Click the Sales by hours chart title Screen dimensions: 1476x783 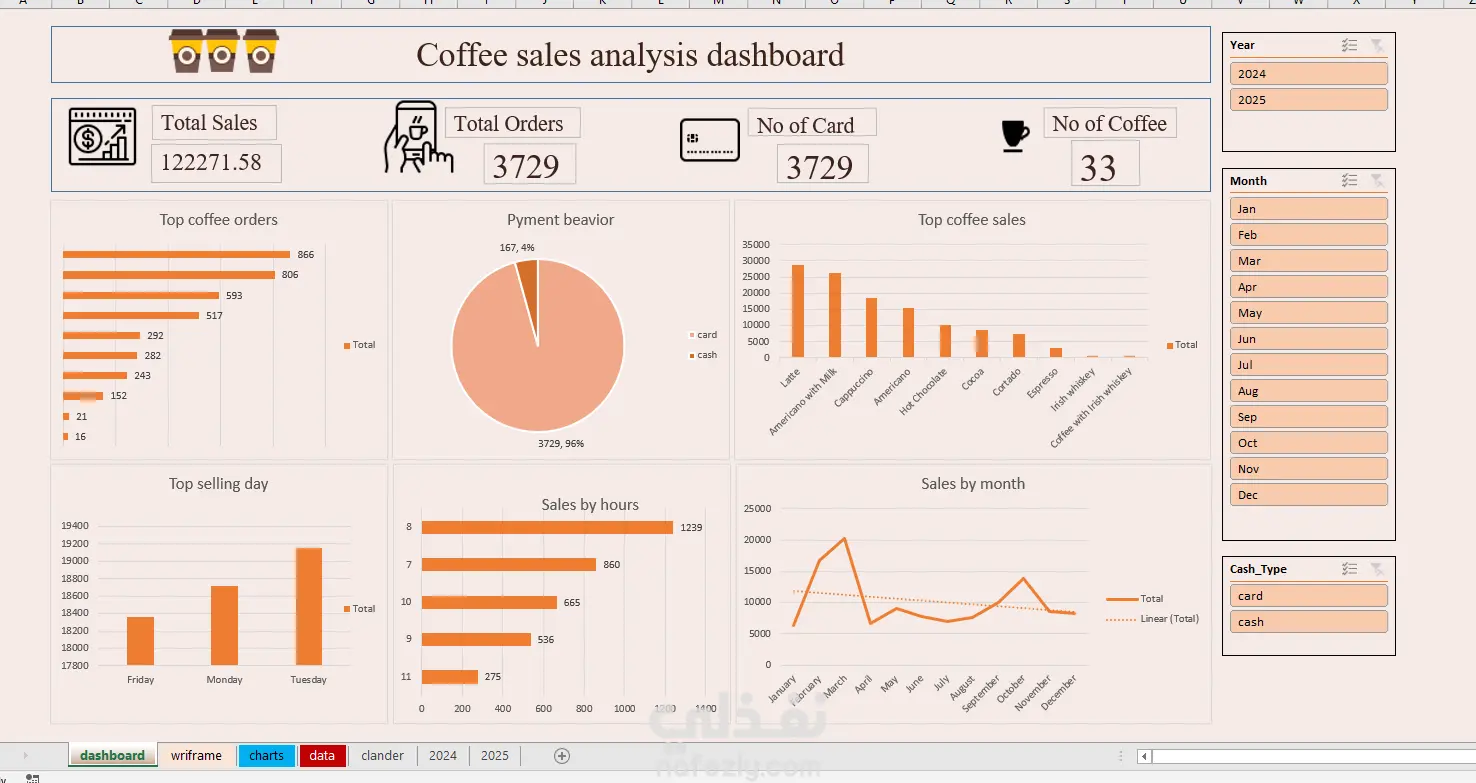point(590,505)
